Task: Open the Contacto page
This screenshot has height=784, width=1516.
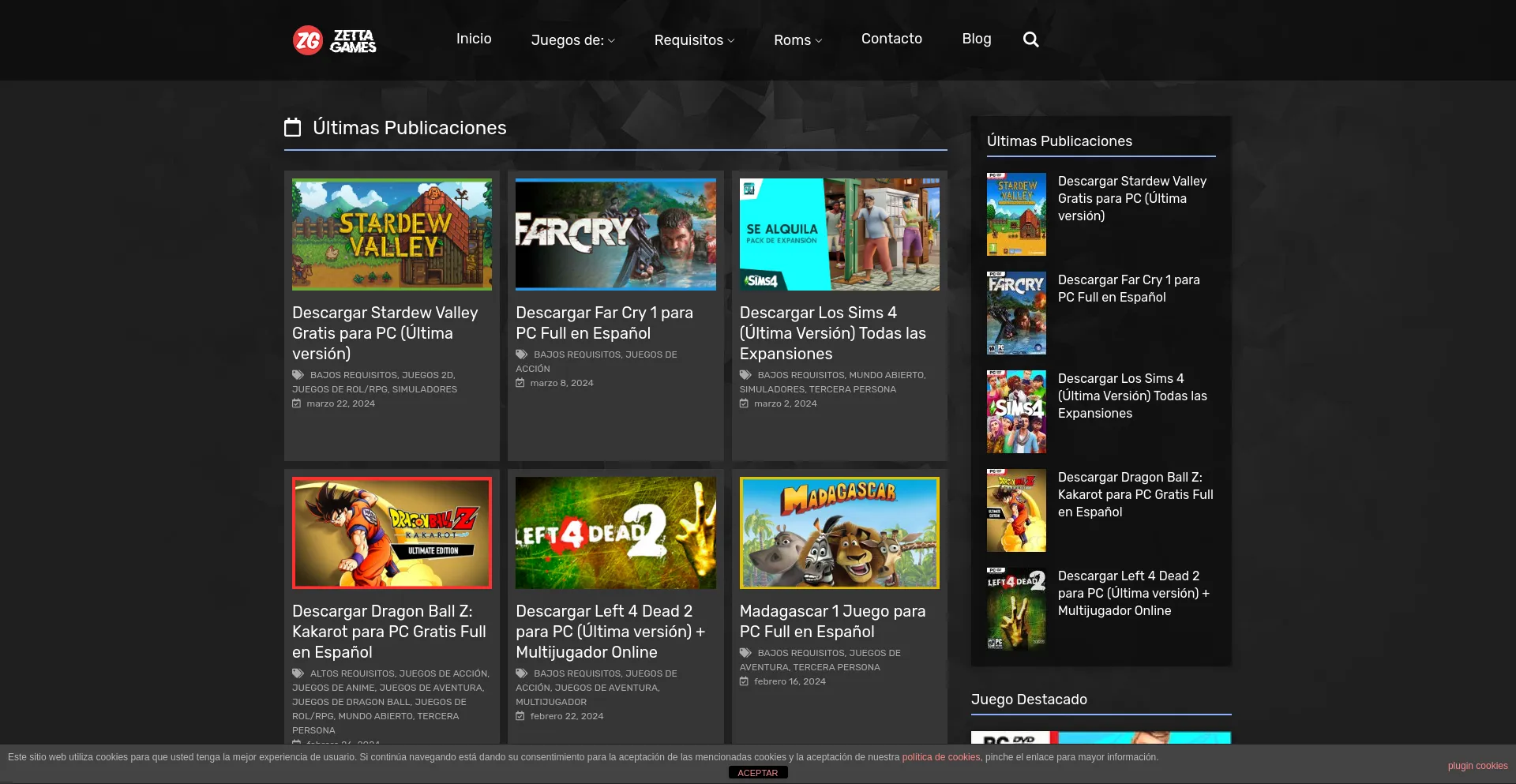Action: 891,39
